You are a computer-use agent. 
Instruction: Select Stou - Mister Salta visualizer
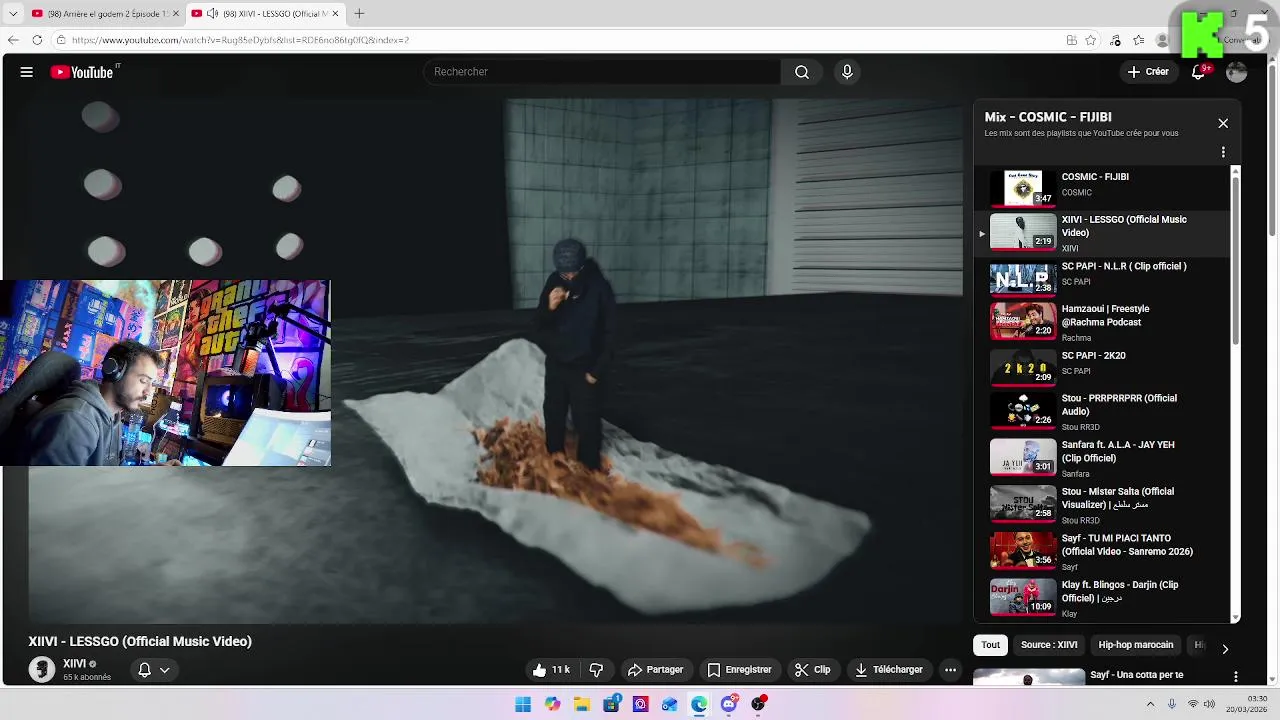[x=1100, y=505]
